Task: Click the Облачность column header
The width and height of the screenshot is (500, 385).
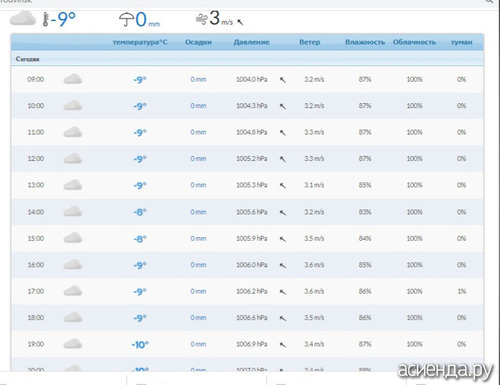Action: tap(414, 42)
